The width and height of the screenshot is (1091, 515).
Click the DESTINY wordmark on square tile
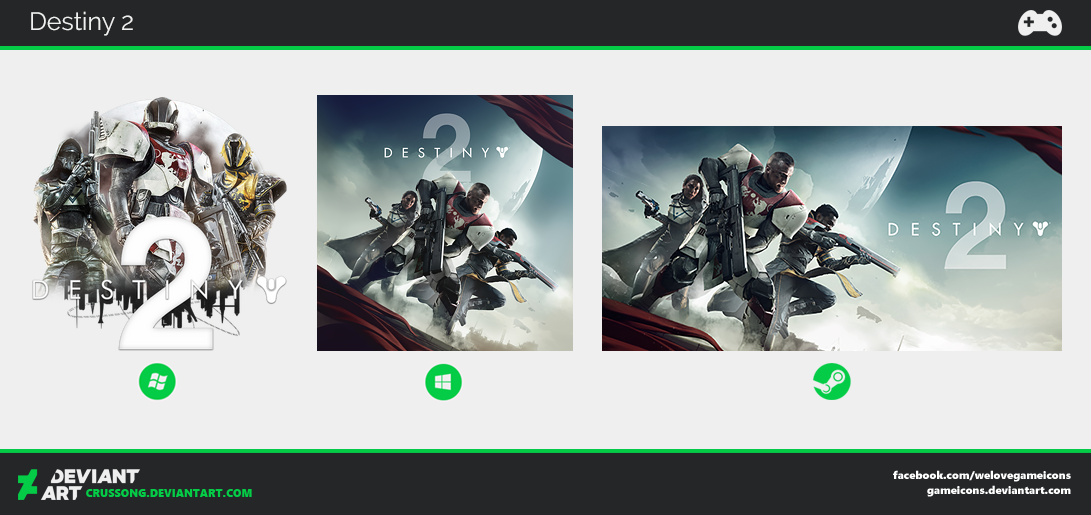coord(438,152)
